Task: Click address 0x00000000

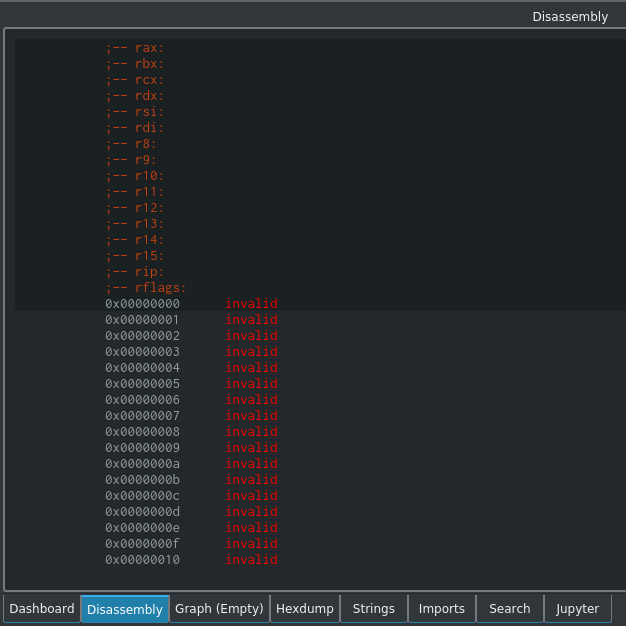Action: pos(143,304)
